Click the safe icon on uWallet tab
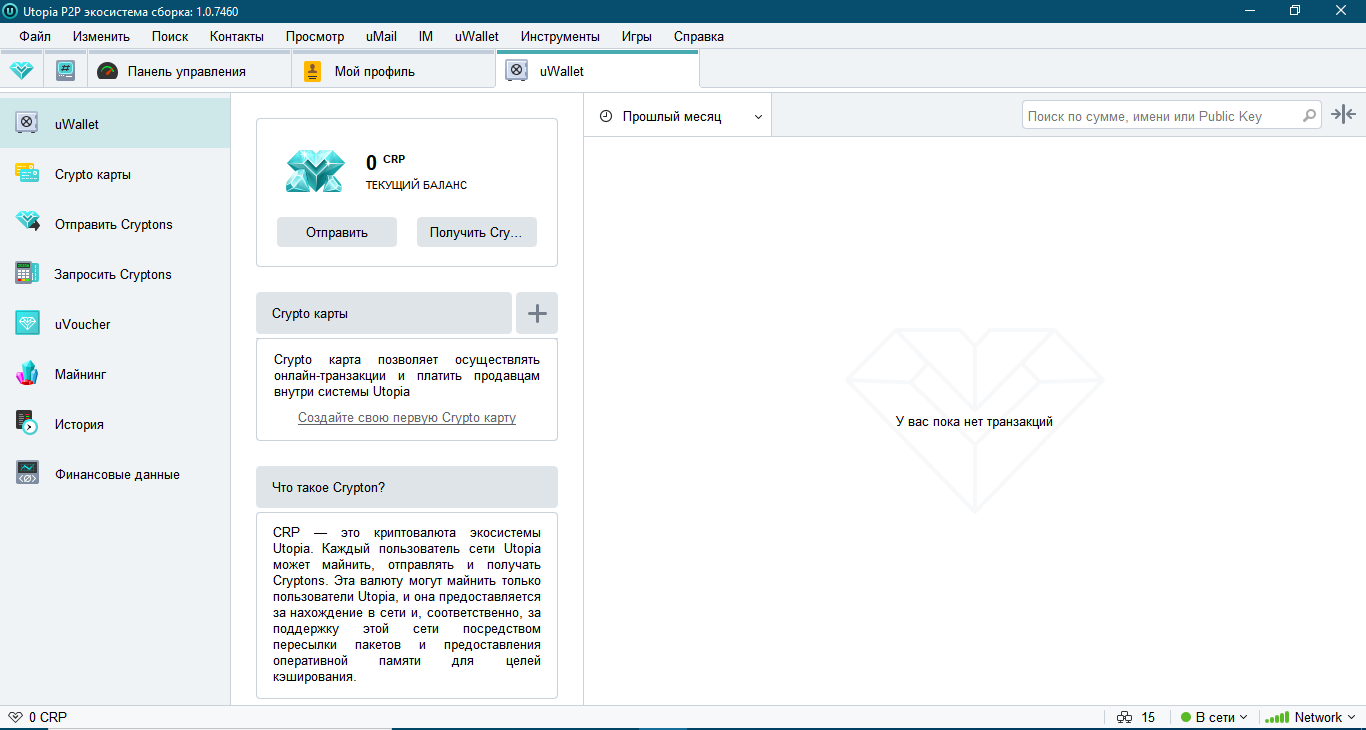 516,71
